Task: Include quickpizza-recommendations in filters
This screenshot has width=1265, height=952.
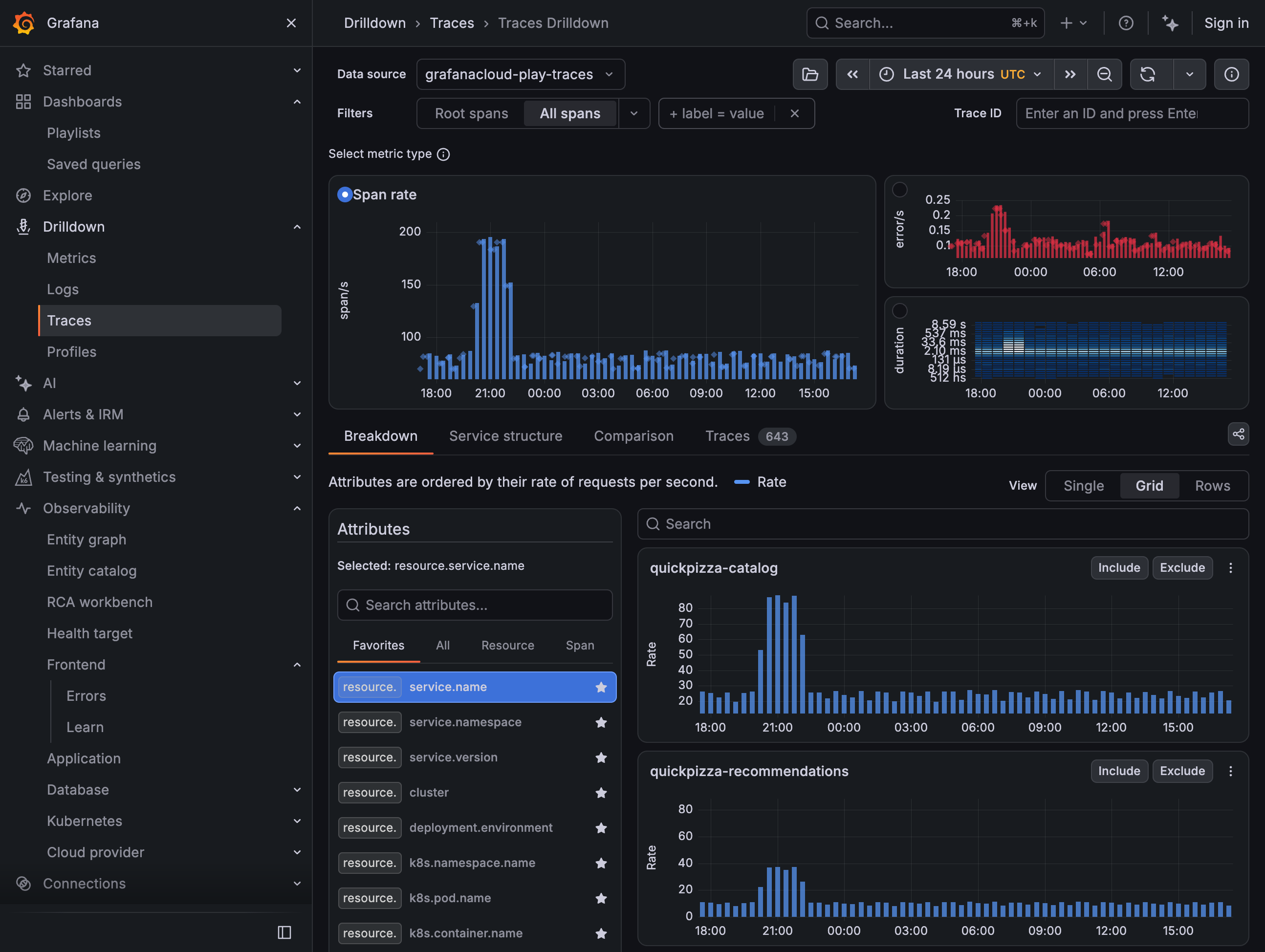Action: tap(1118, 771)
